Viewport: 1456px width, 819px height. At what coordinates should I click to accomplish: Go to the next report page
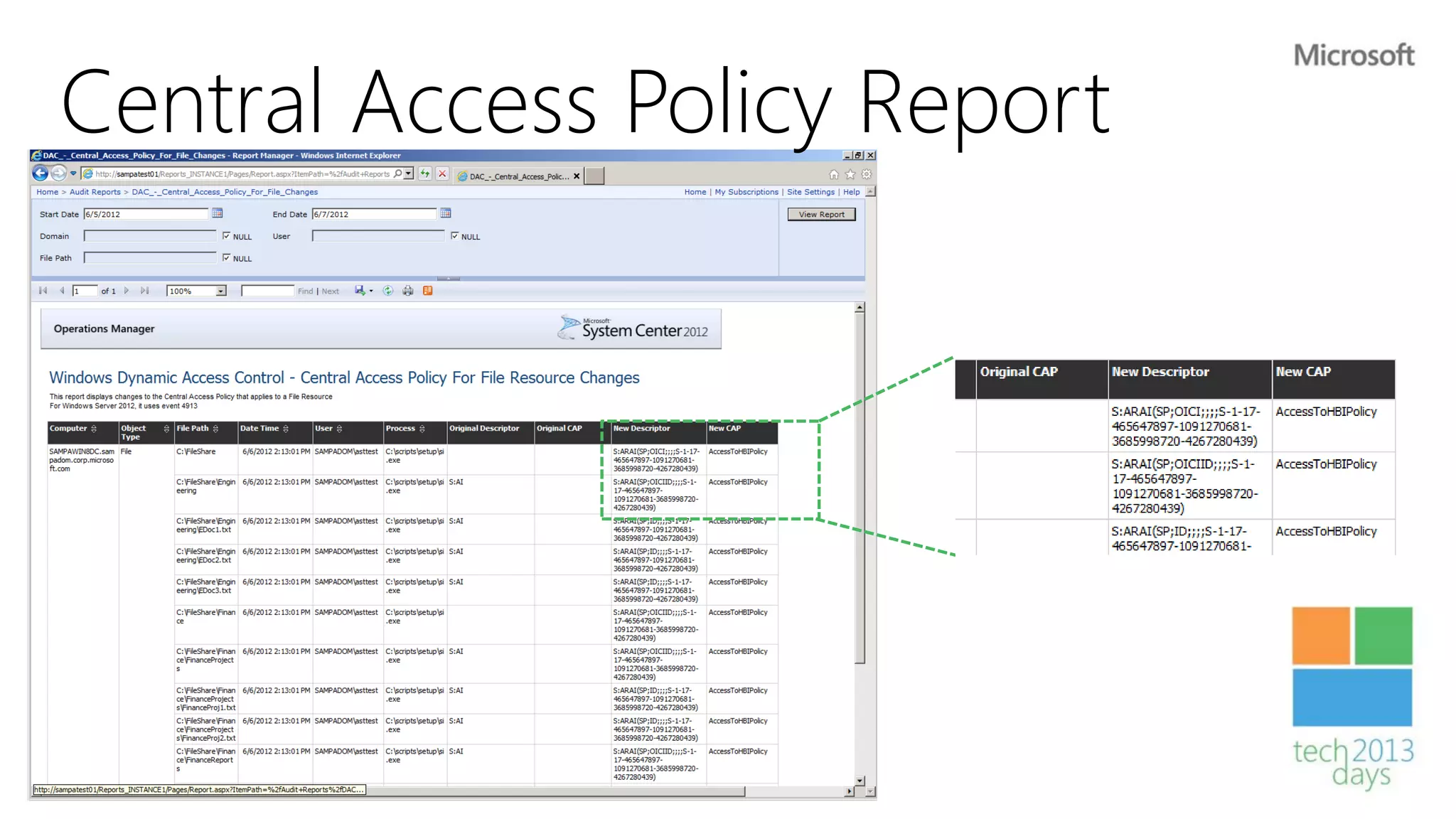tap(127, 291)
